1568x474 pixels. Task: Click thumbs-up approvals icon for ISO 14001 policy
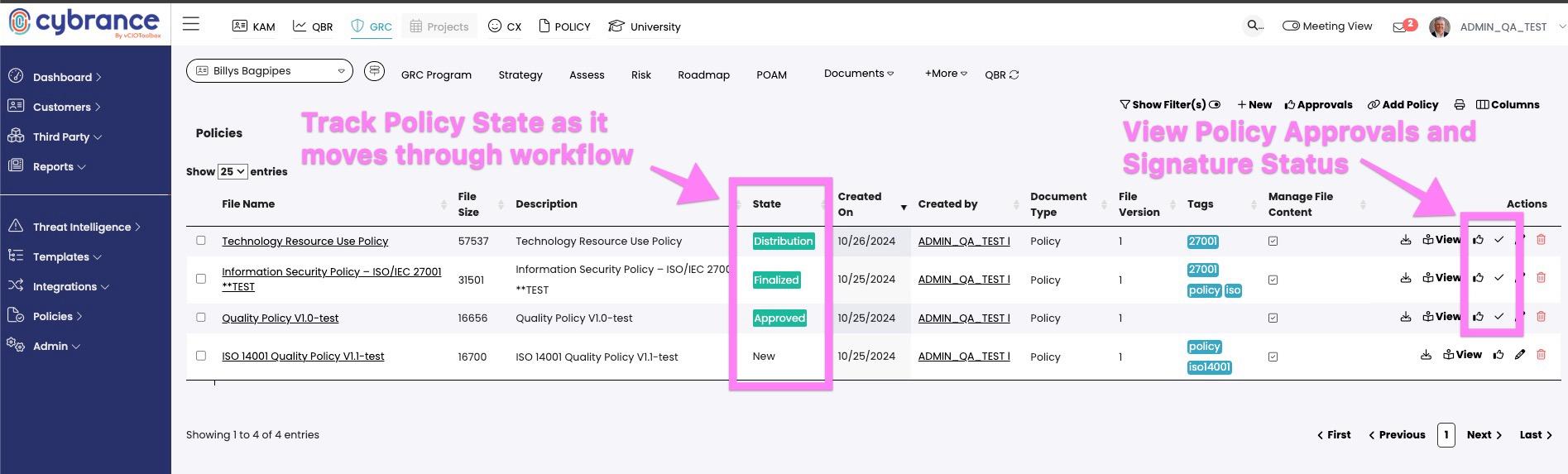pyautogui.click(x=1498, y=355)
